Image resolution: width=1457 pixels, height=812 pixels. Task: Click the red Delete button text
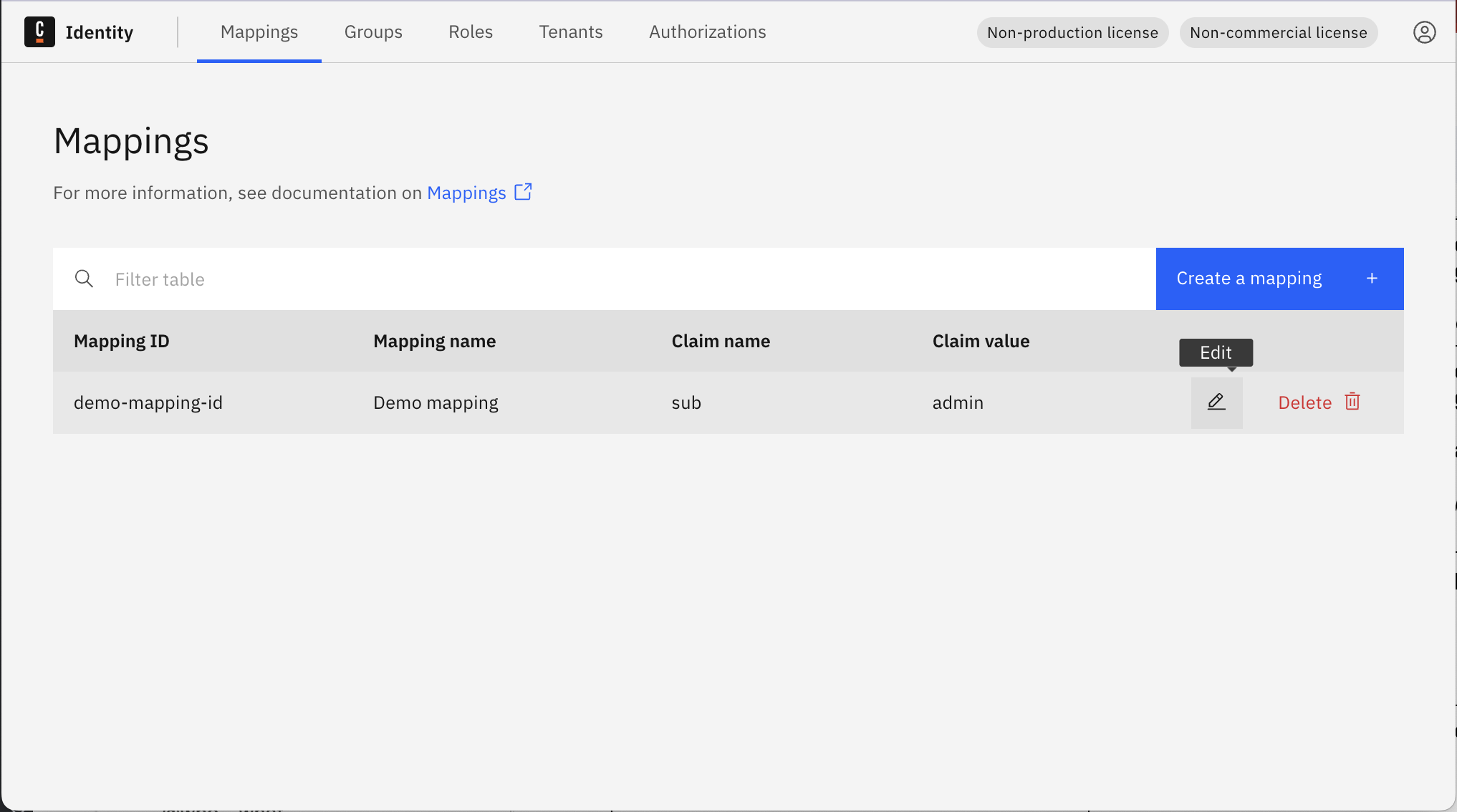1304,402
